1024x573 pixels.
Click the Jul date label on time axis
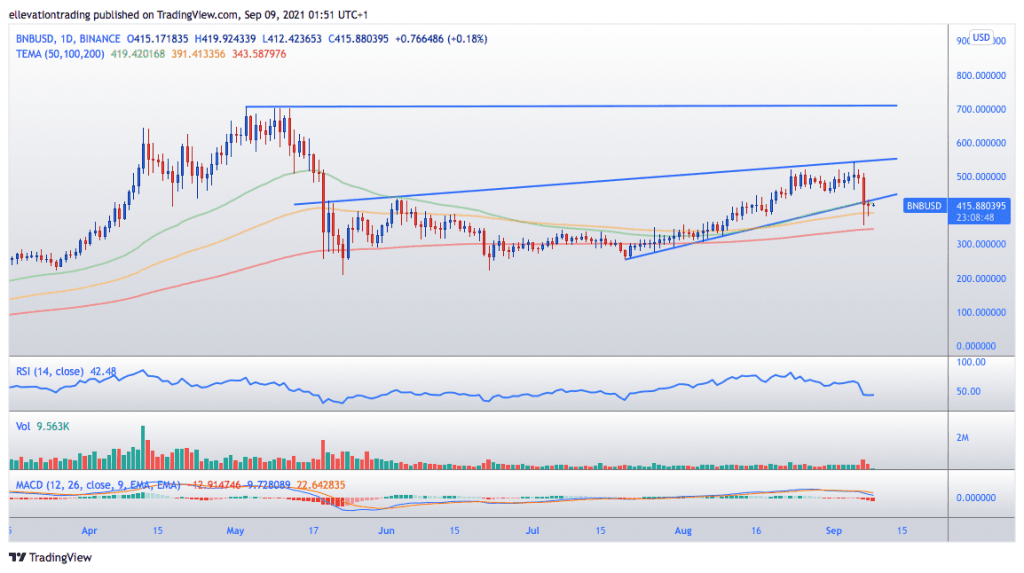532,531
